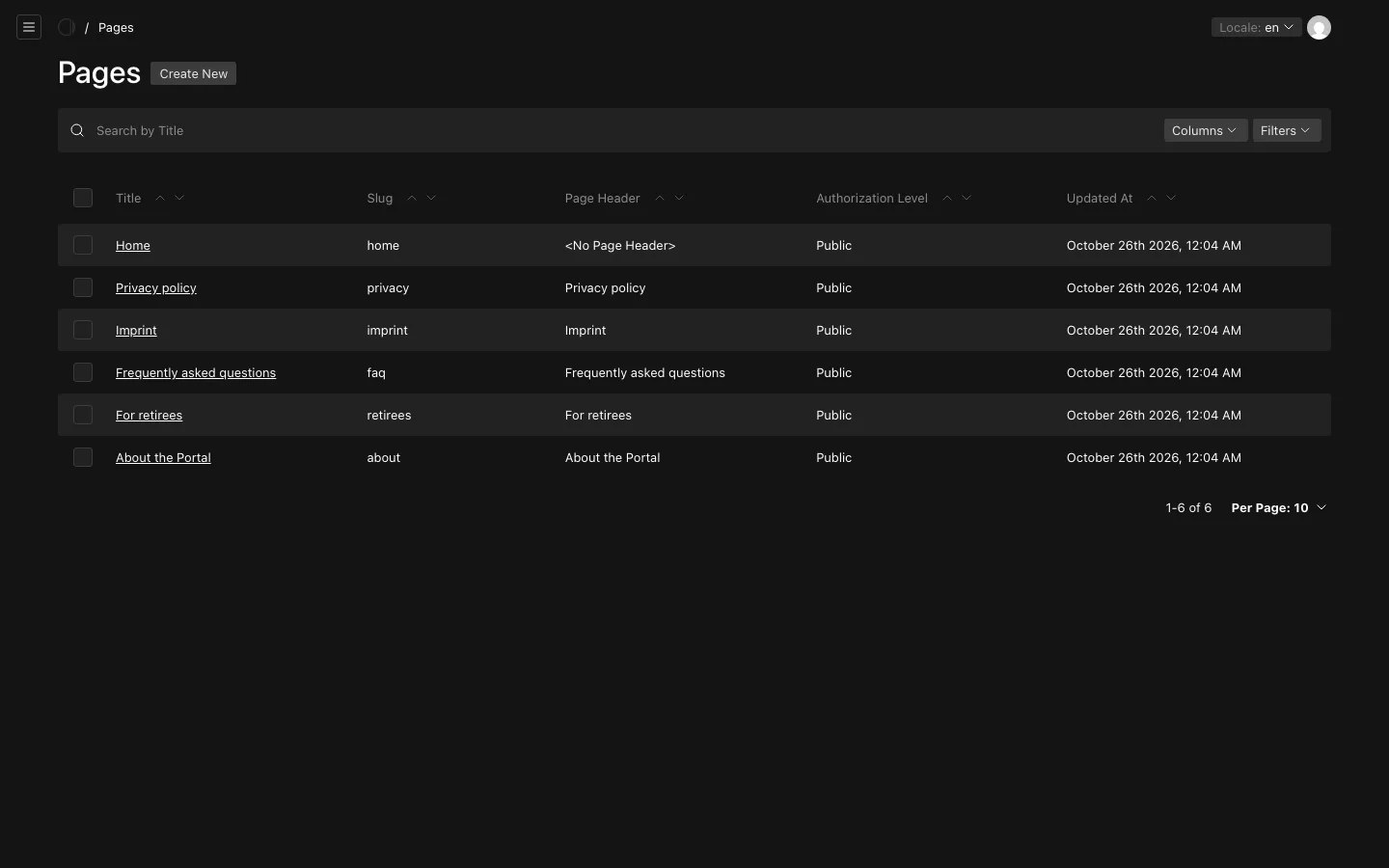The height and width of the screenshot is (868, 1389).
Task: Expand the Columns dropdown
Action: (x=1205, y=130)
